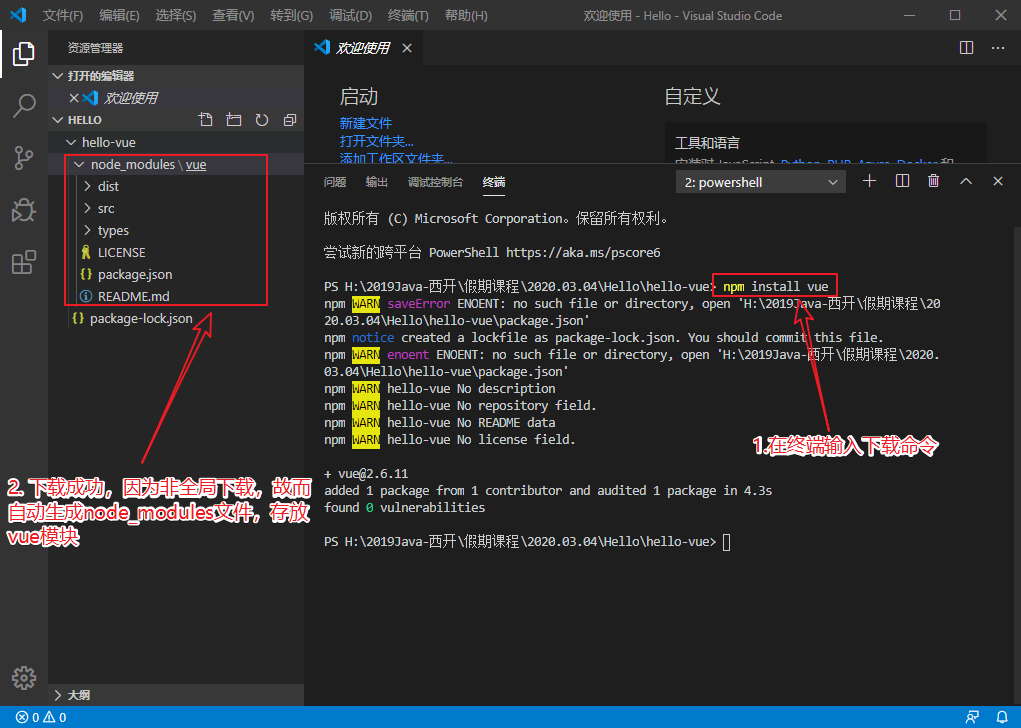Click the 打开文件夹... link

tap(376, 141)
